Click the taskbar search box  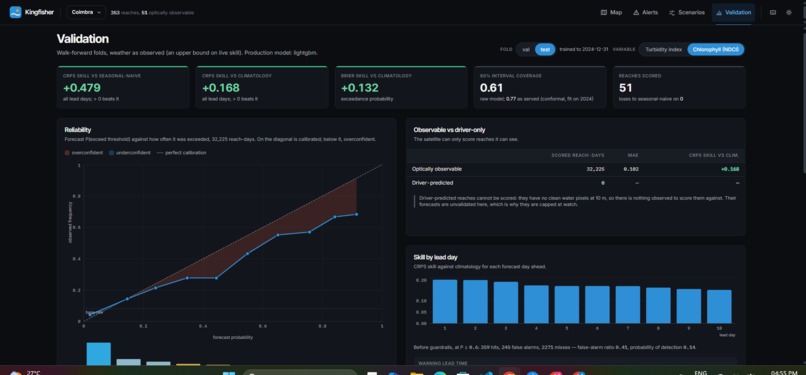(x=300, y=372)
